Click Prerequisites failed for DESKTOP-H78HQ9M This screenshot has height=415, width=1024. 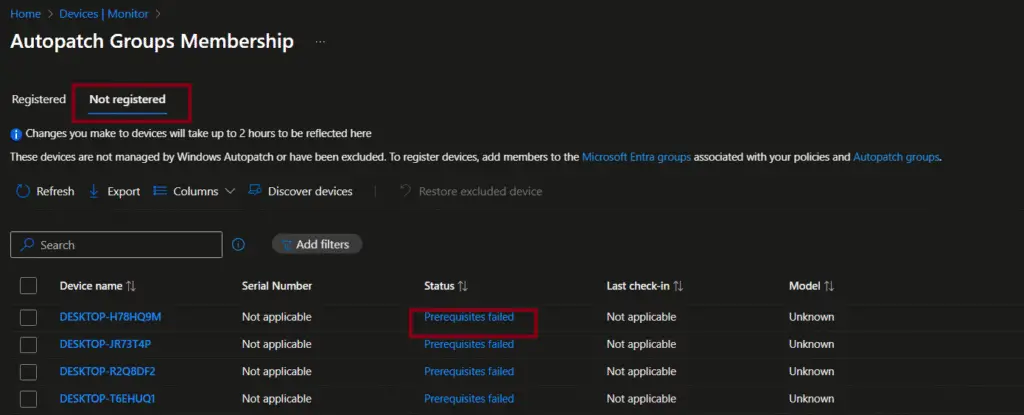pyautogui.click(x=469, y=317)
